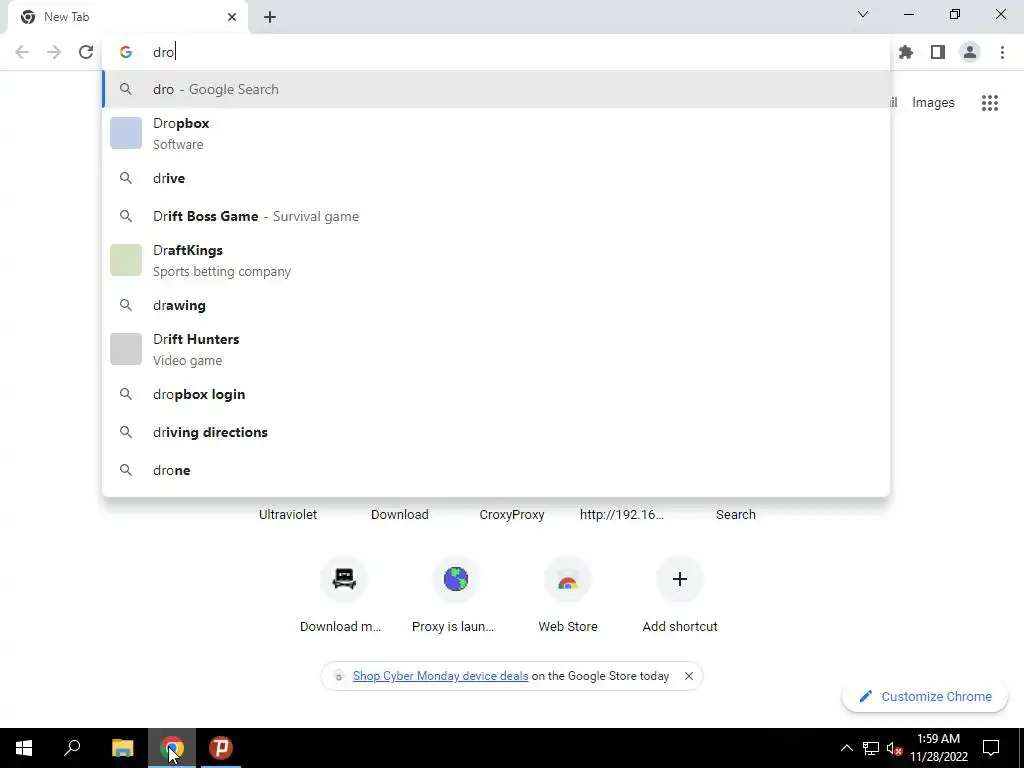The image size is (1024, 768).
Task: Show hidden system tray icons
Action: 846,748
